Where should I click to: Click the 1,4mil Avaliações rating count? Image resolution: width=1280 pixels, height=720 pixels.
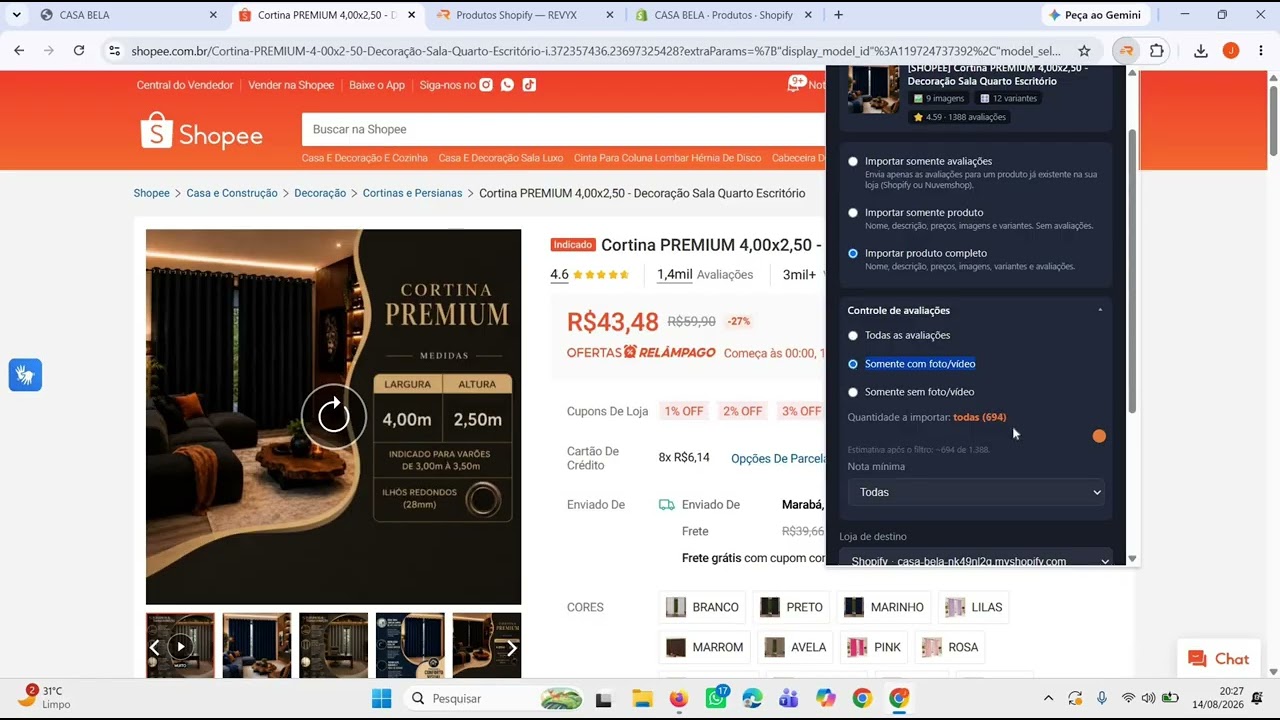click(x=705, y=274)
